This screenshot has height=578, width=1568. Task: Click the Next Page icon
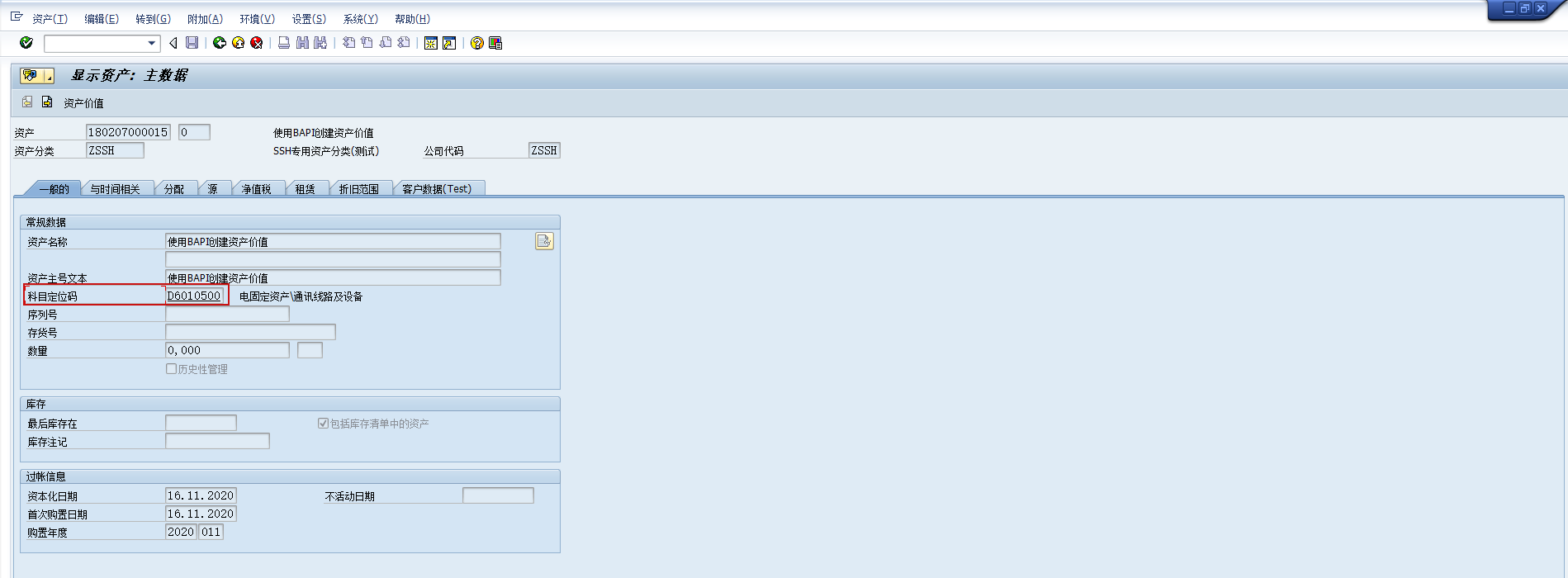pyautogui.click(x=385, y=43)
